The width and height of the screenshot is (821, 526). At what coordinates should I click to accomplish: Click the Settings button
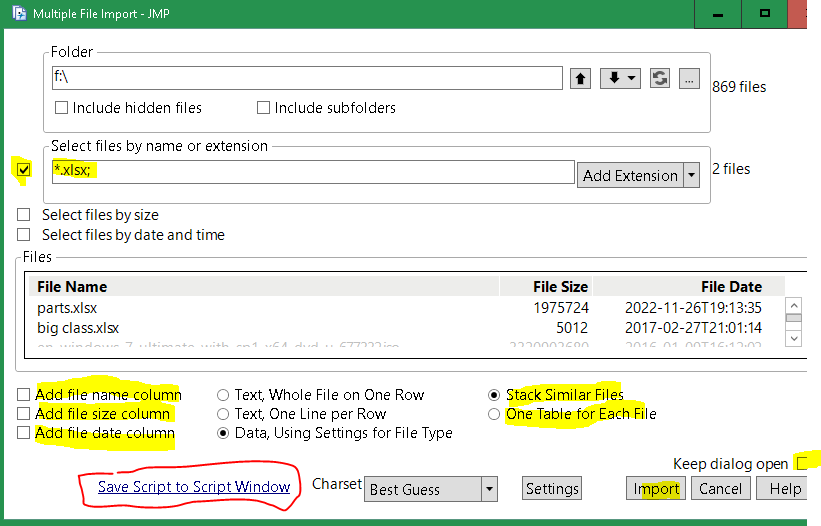tap(552, 489)
